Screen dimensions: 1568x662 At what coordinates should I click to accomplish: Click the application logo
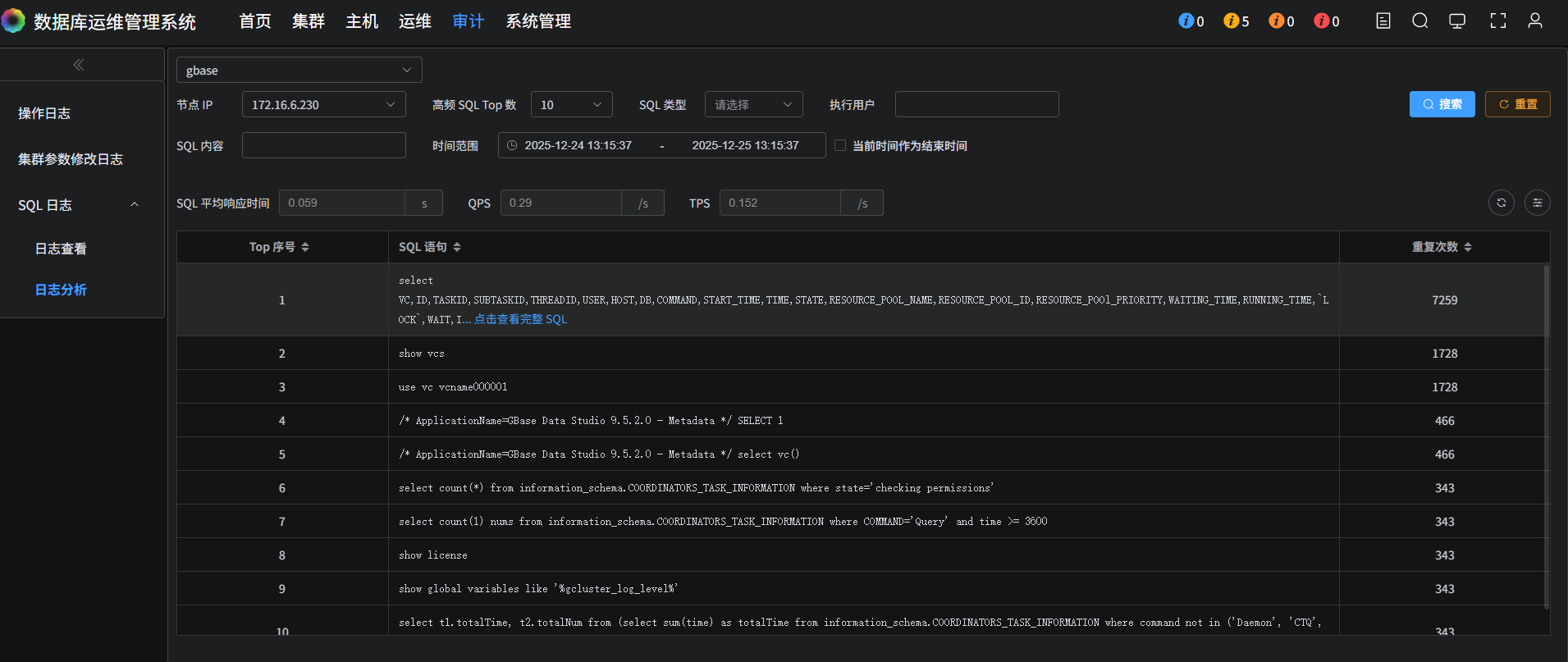pyautogui.click(x=13, y=21)
